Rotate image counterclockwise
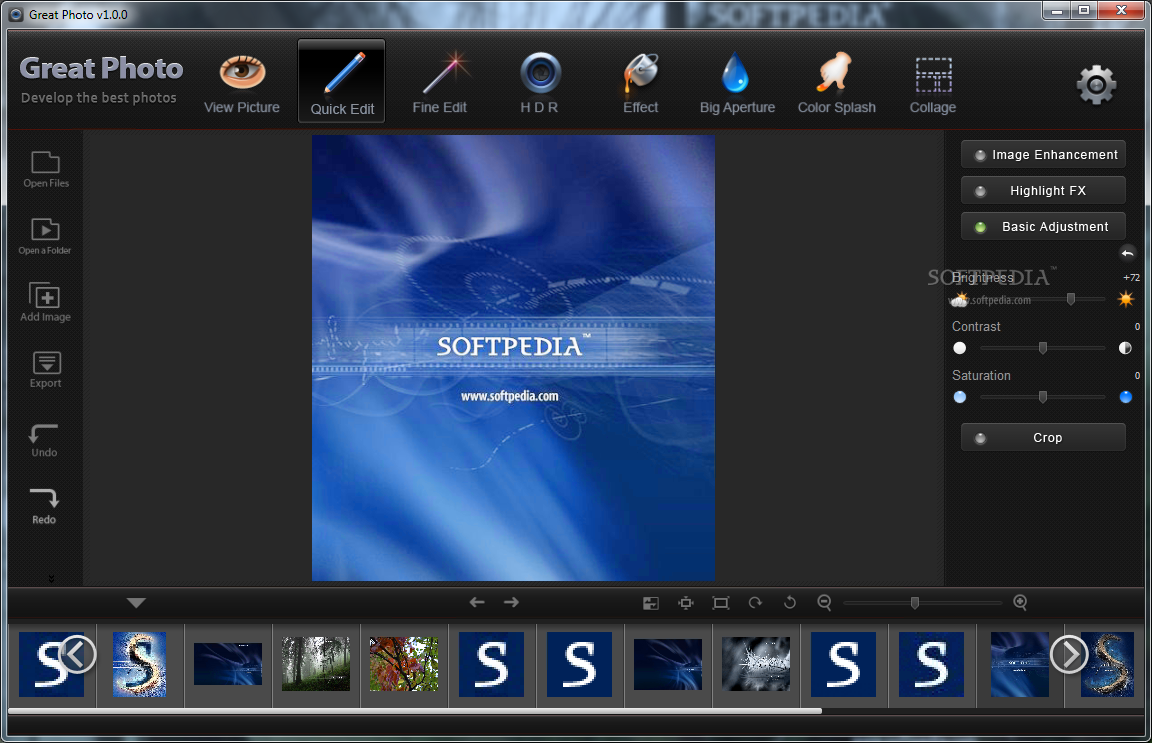The image size is (1152, 743). click(x=790, y=603)
